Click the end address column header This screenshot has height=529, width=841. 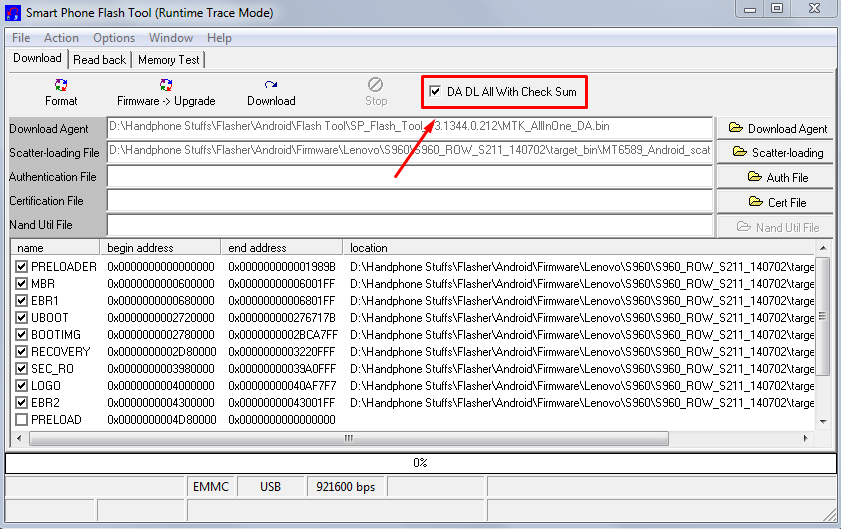coord(282,248)
